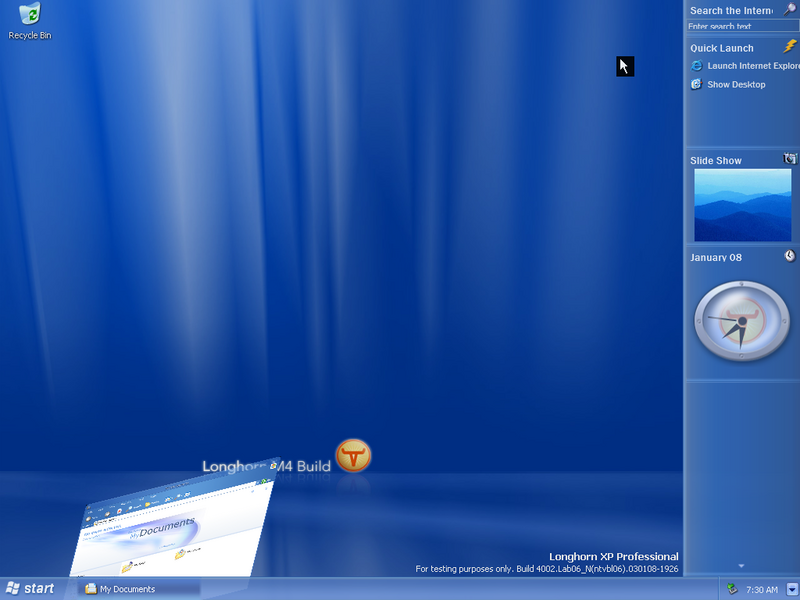Click the Quick Launch tile header

tap(721, 48)
